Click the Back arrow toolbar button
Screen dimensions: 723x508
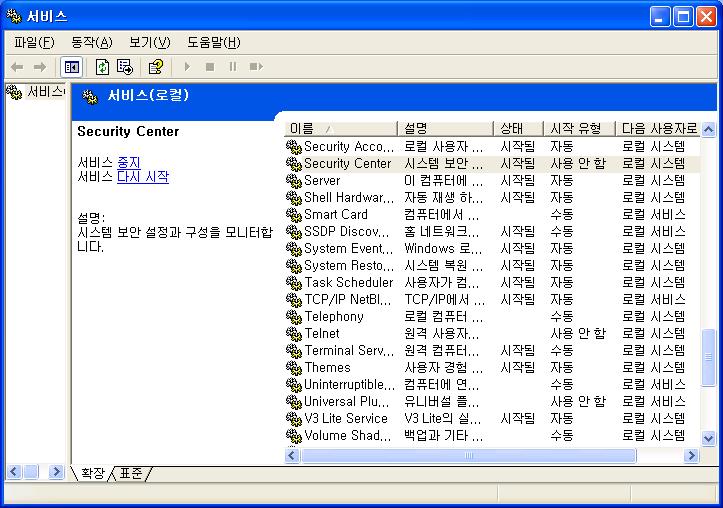pos(17,67)
